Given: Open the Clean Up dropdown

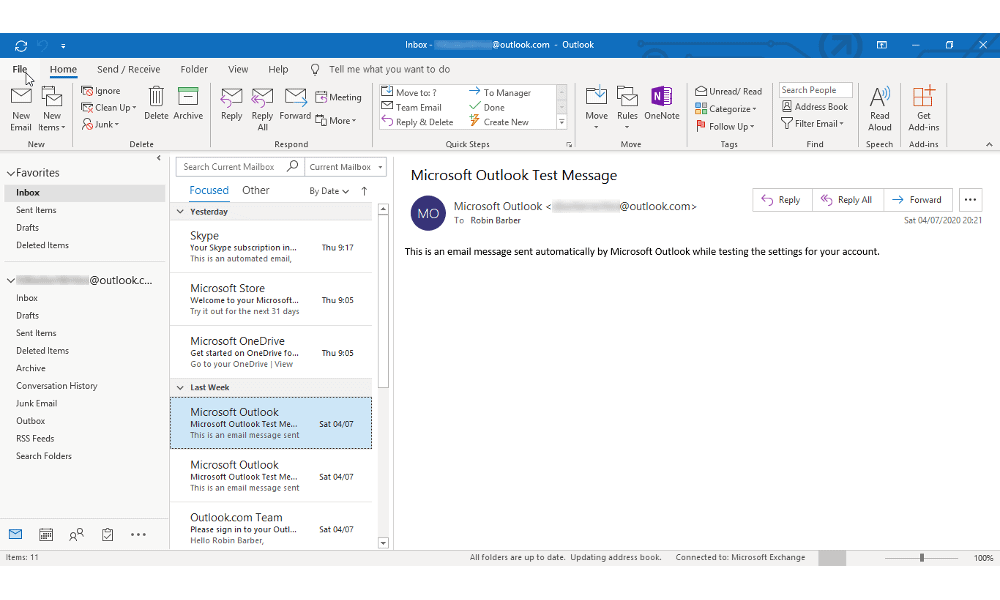Looking at the screenshot, I should point(108,108).
